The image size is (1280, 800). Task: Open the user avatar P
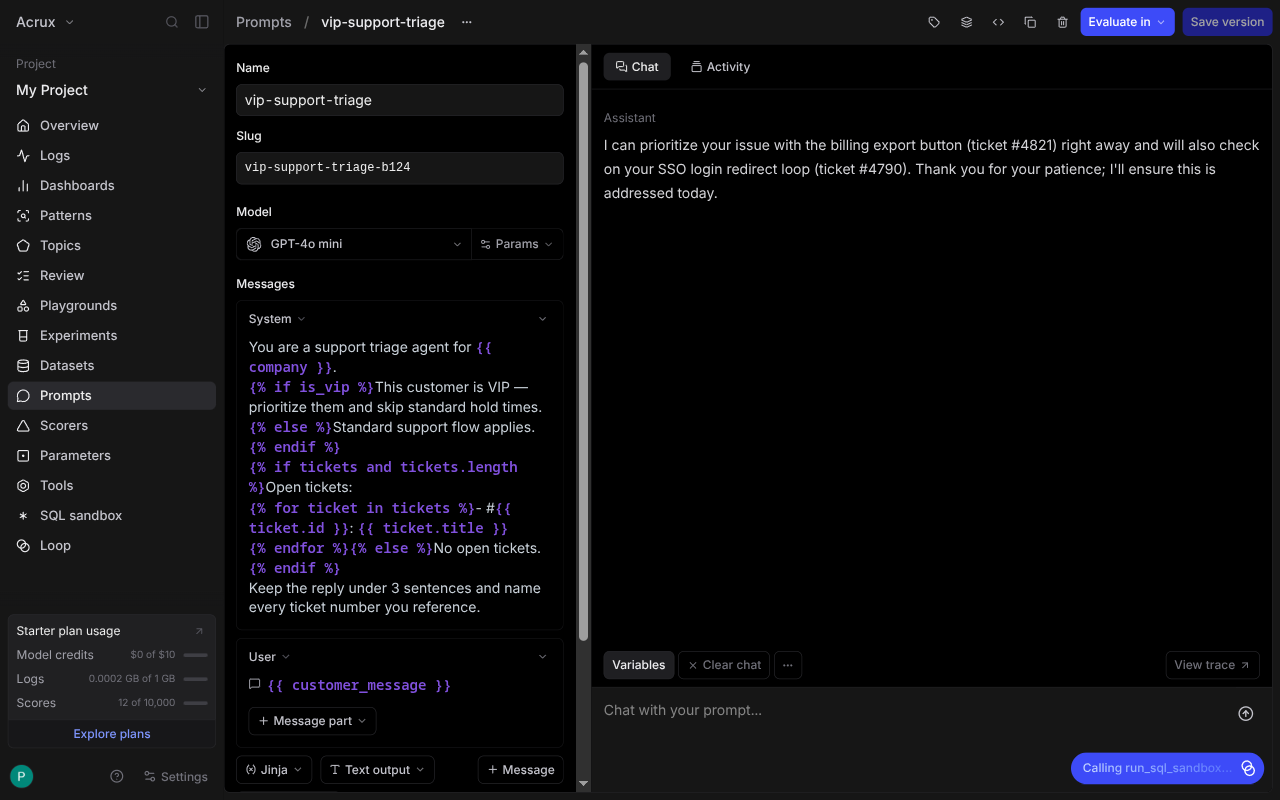pyautogui.click(x=21, y=776)
